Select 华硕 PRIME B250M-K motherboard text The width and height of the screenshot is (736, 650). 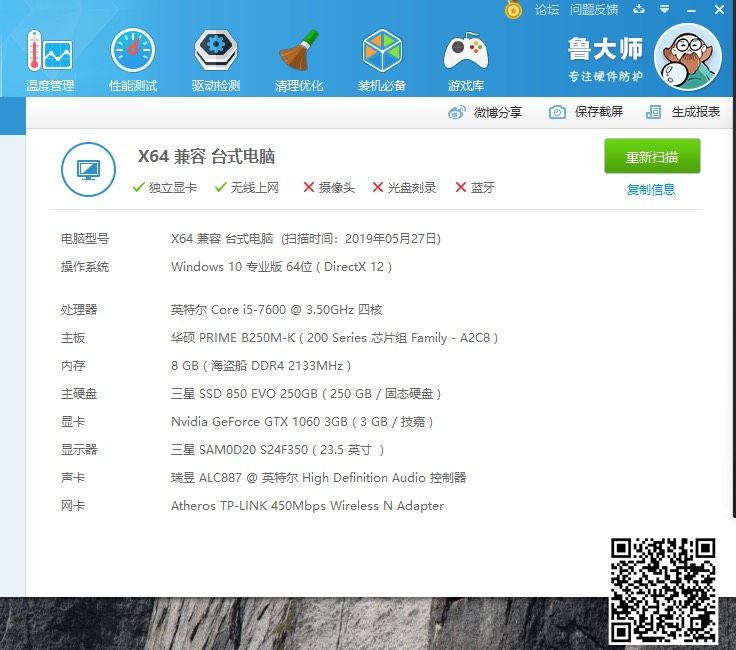335,338
